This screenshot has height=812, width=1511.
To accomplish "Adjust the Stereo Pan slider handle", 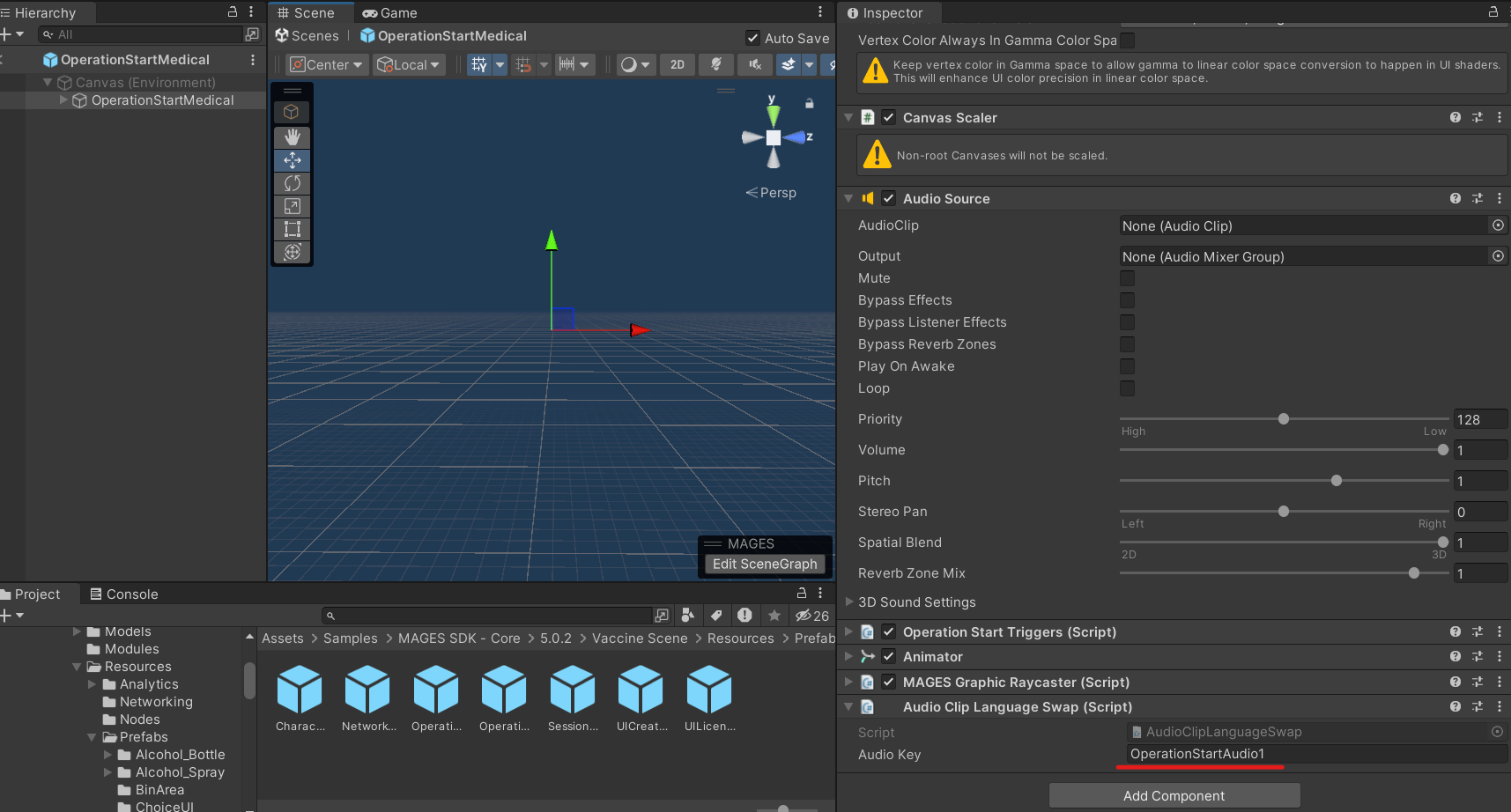I will tap(1284, 512).
